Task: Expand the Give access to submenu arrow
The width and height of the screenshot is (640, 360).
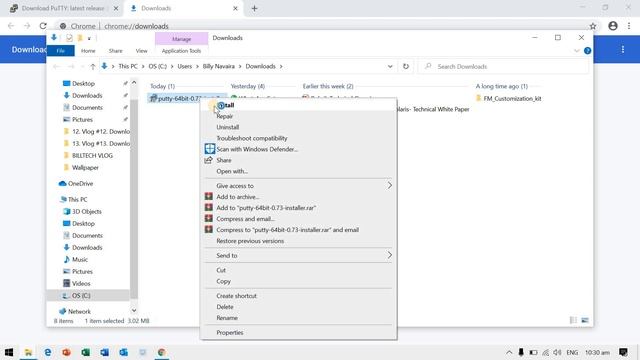Action: (x=389, y=186)
